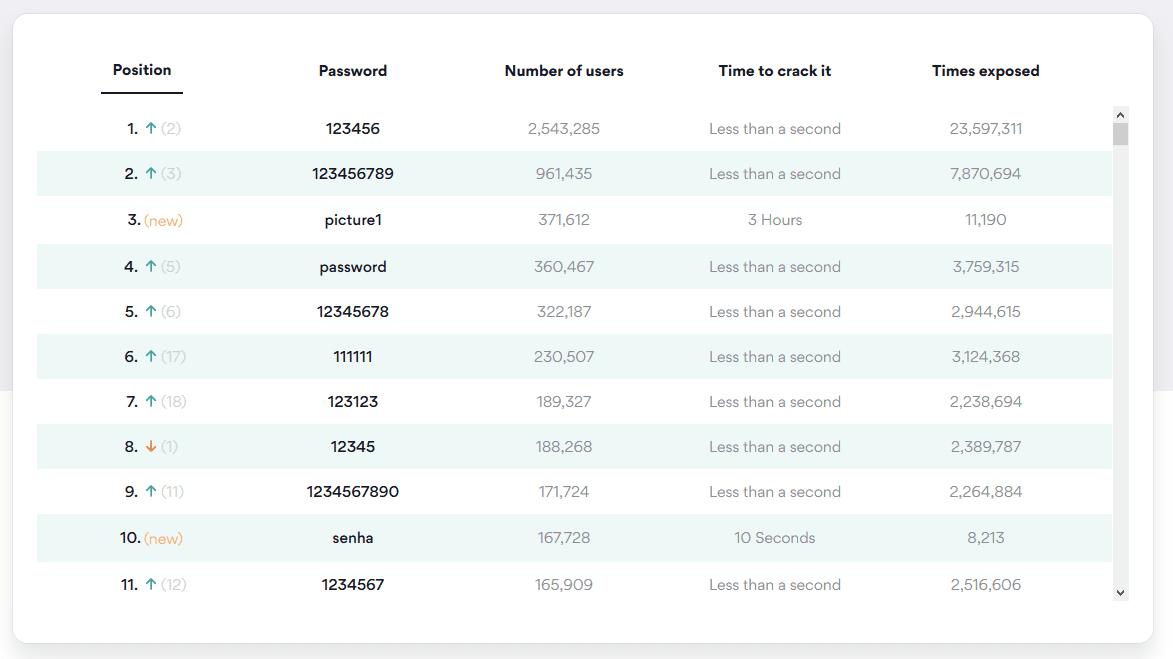This screenshot has width=1173, height=659.
Task: Click the table scrollbar thumb
Action: [x=1121, y=134]
